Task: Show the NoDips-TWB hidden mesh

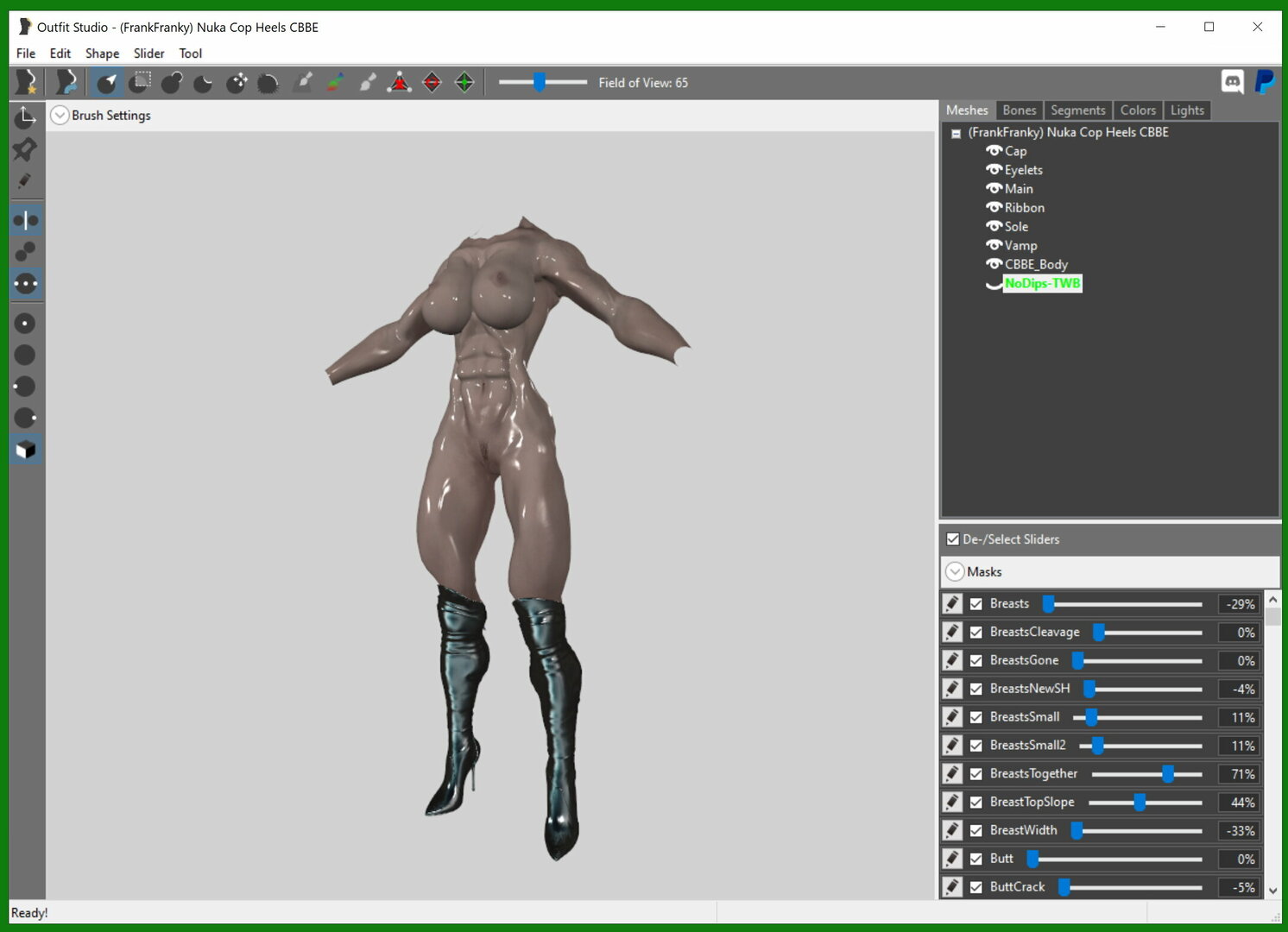Action: point(994,284)
